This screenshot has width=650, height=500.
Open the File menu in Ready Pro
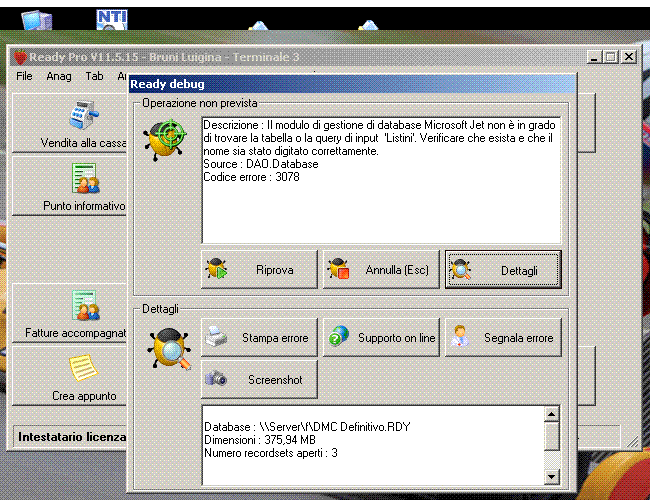click(24, 76)
